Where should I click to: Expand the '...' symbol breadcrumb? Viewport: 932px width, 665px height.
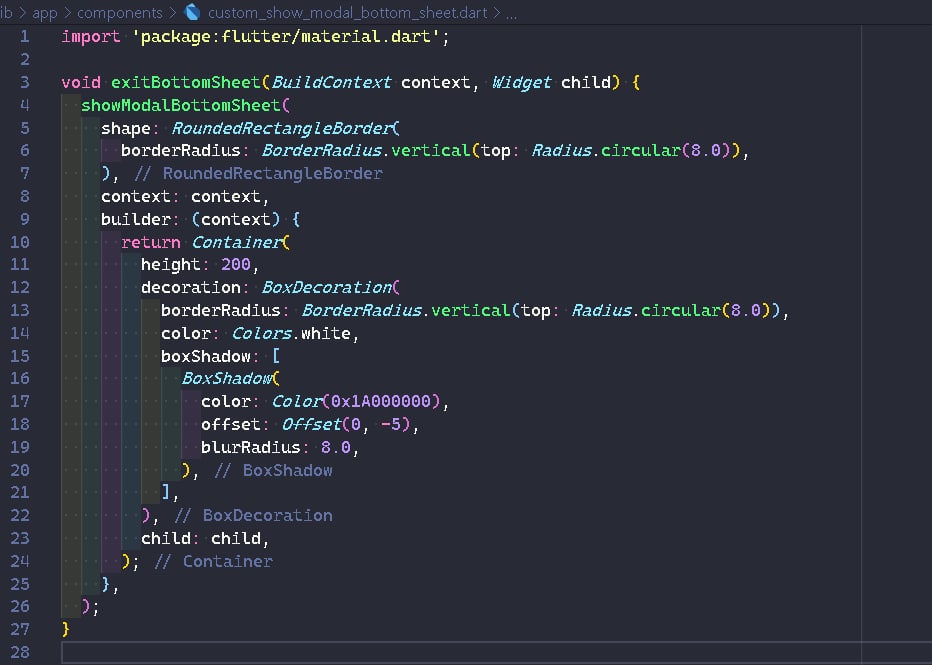click(x=511, y=13)
